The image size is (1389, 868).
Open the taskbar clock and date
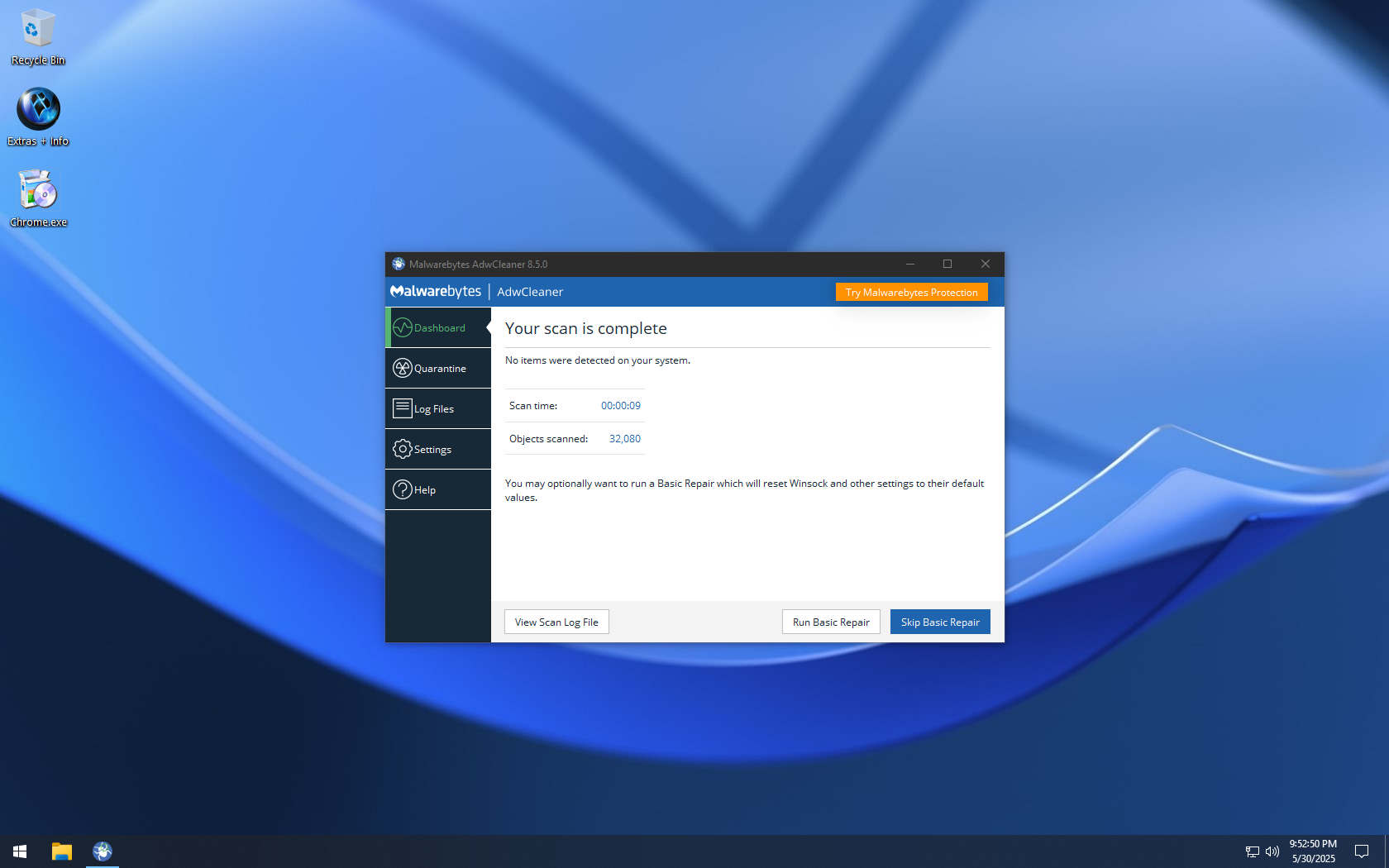pyautogui.click(x=1313, y=851)
